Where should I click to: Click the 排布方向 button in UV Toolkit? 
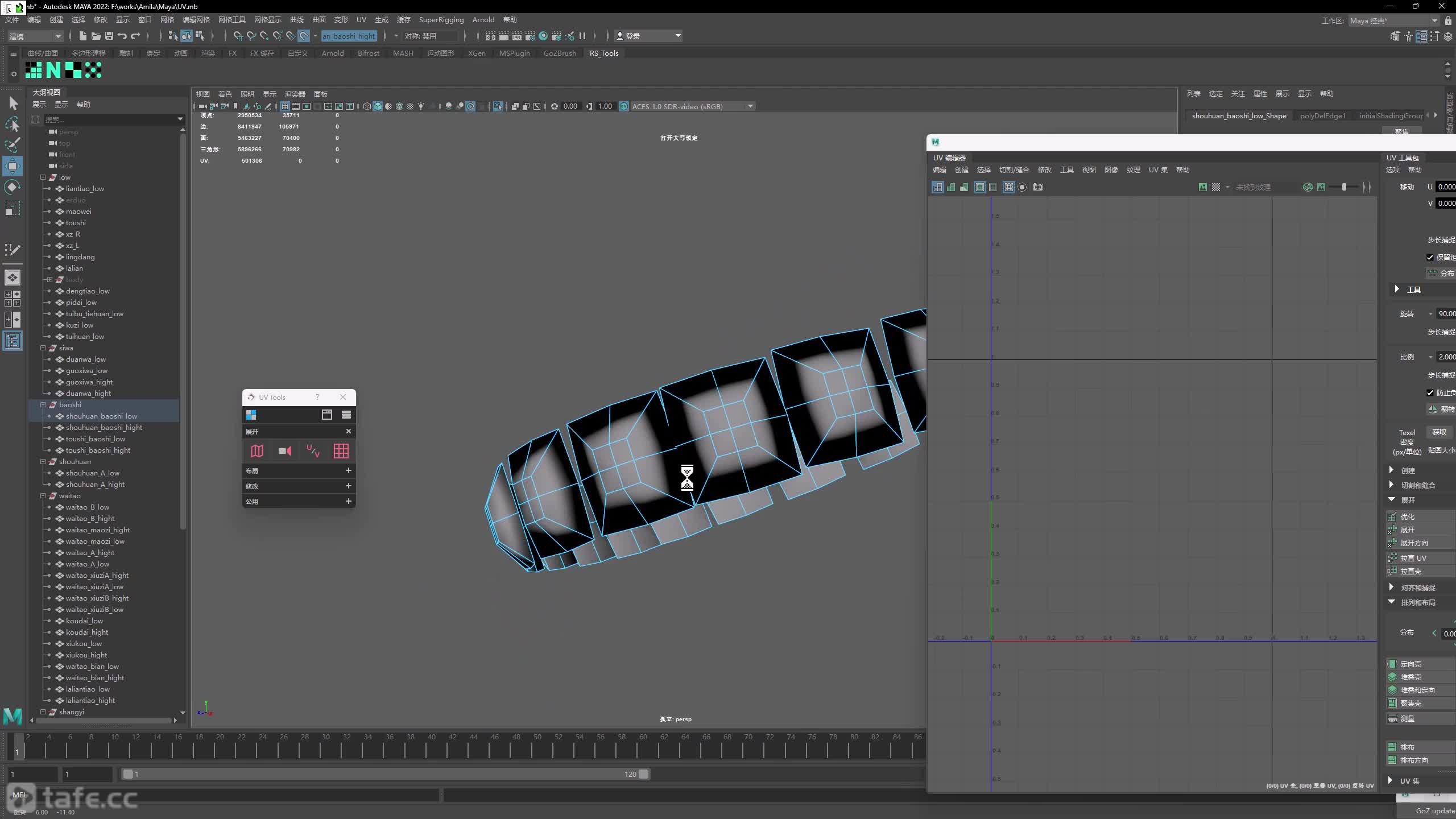1420,760
